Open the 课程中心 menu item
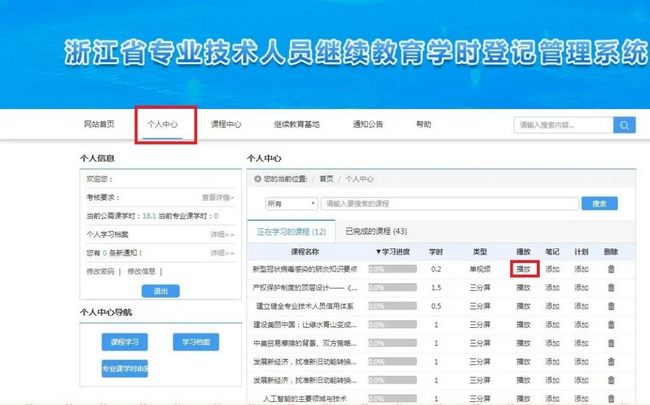The height and width of the screenshot is (405, 650). [x=226, y=125]
